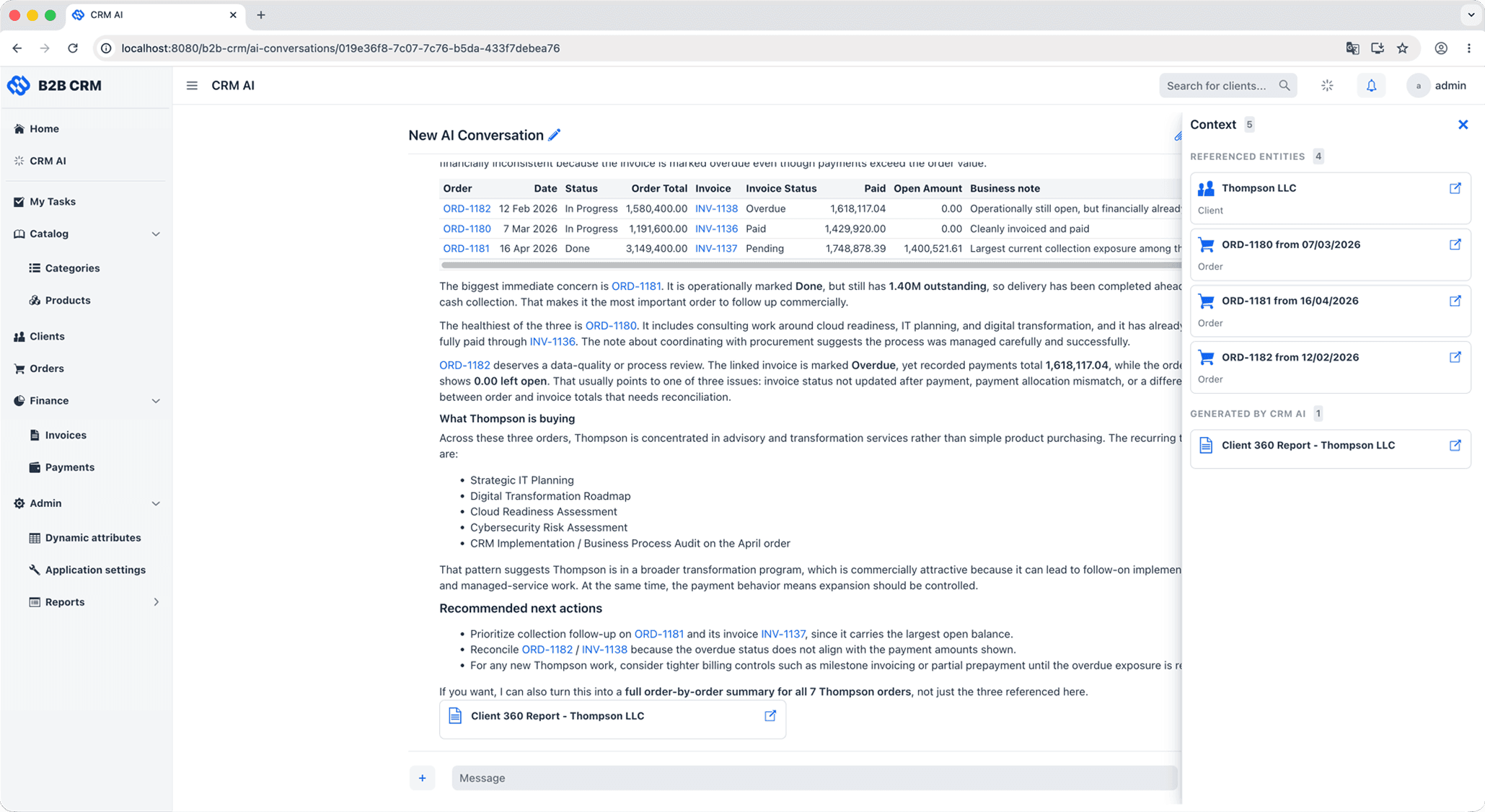Open the Client 360 Report attachment link icon in chat
The image size is (1485, 812).
(x=770, y=715)
